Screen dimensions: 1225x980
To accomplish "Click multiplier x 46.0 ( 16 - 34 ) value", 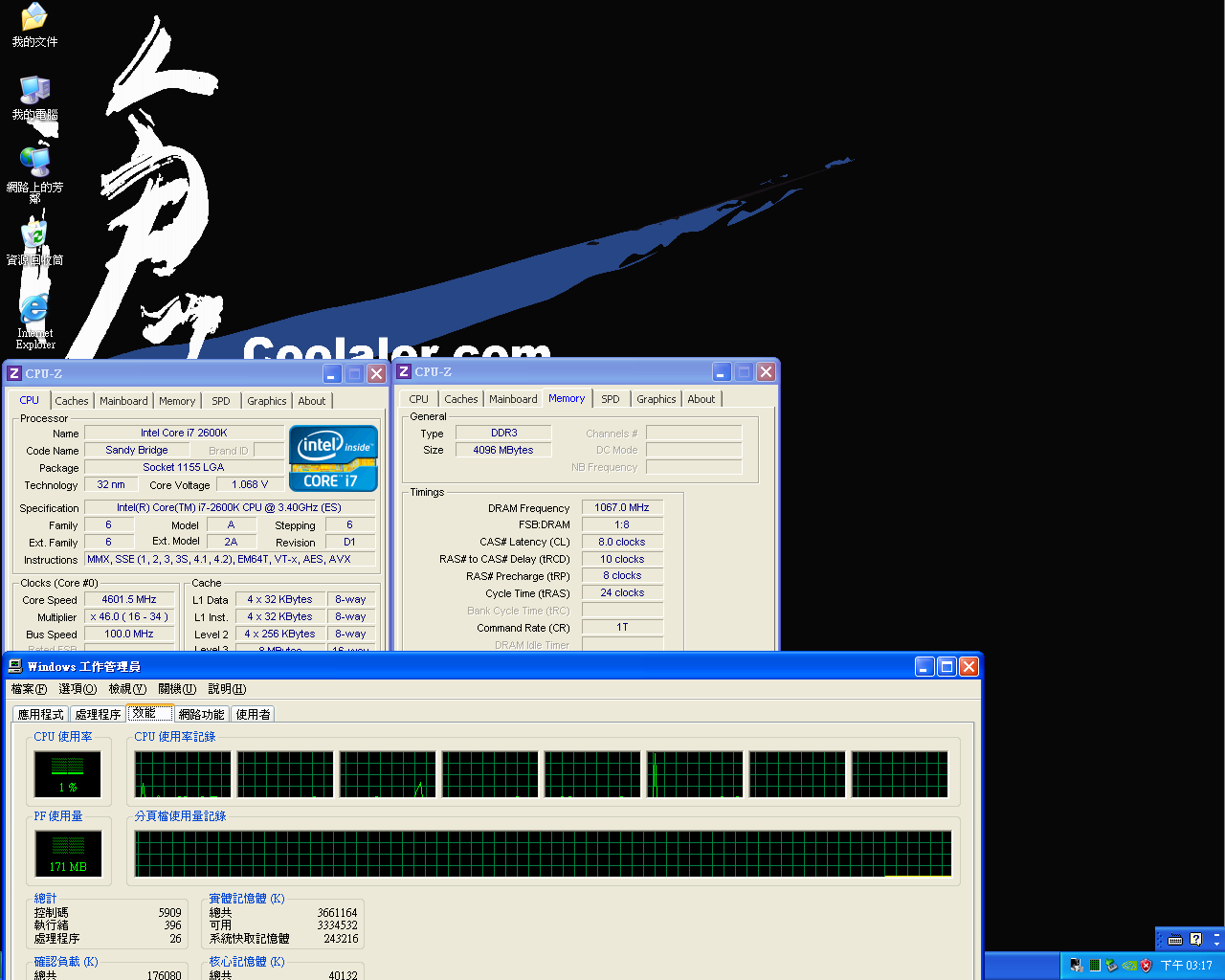I will tap(129, 616).
